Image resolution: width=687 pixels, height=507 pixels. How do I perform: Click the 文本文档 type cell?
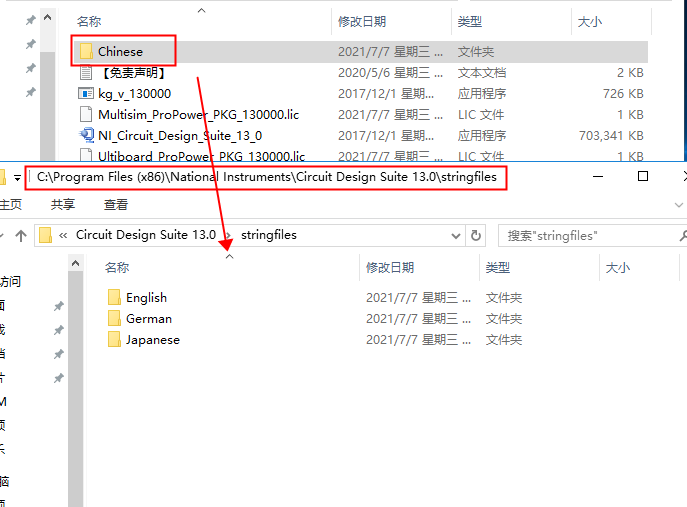482,73
